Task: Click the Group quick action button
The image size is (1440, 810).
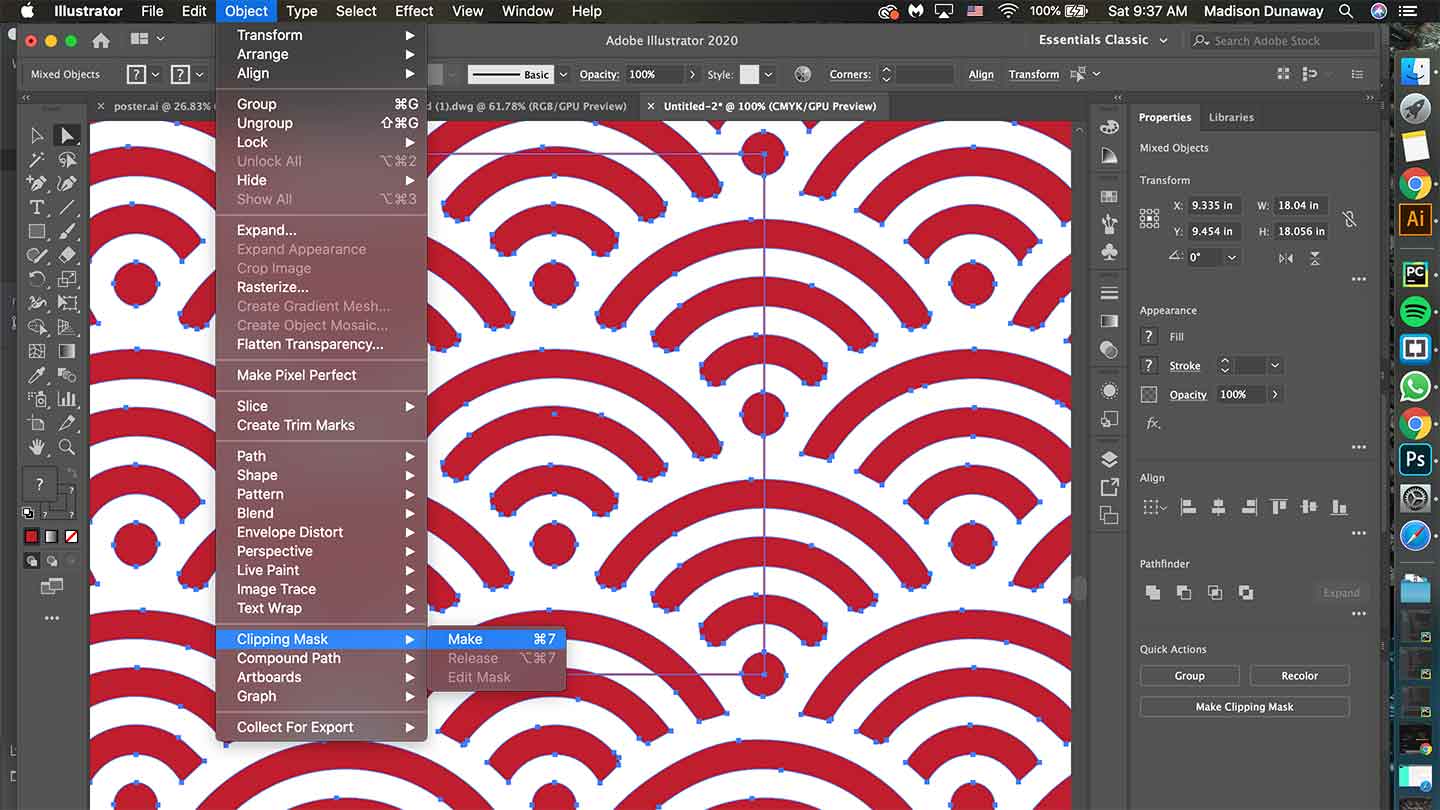Action: click(1190, 676)
